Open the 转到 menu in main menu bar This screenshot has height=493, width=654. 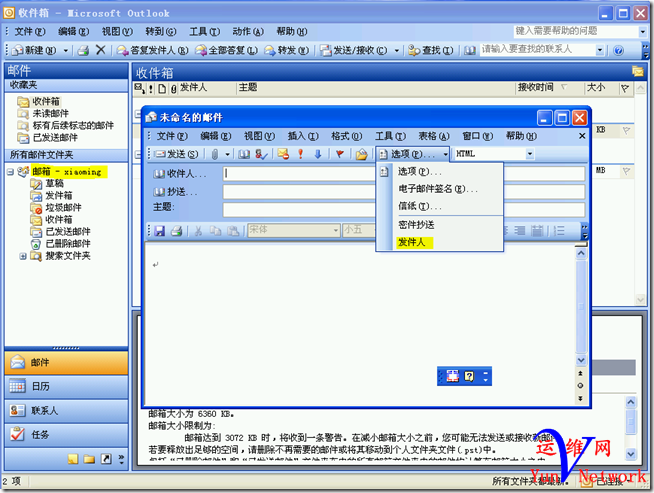pos(161,32)
